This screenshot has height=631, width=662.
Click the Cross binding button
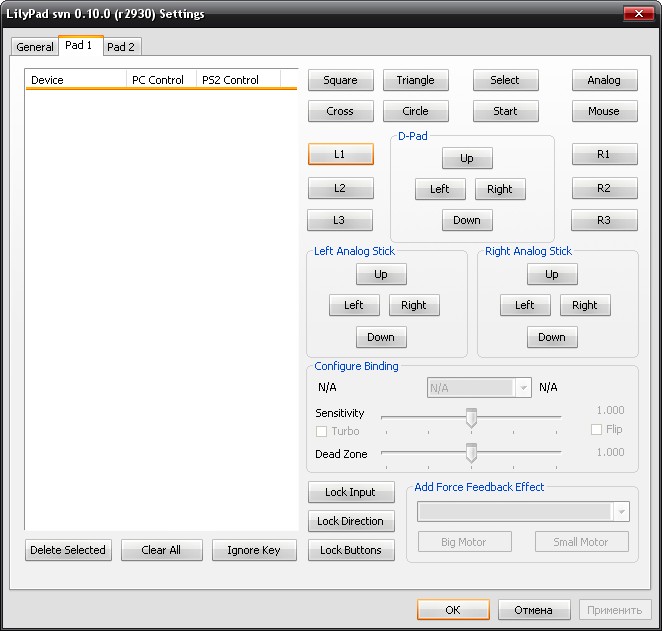[341, 111]
